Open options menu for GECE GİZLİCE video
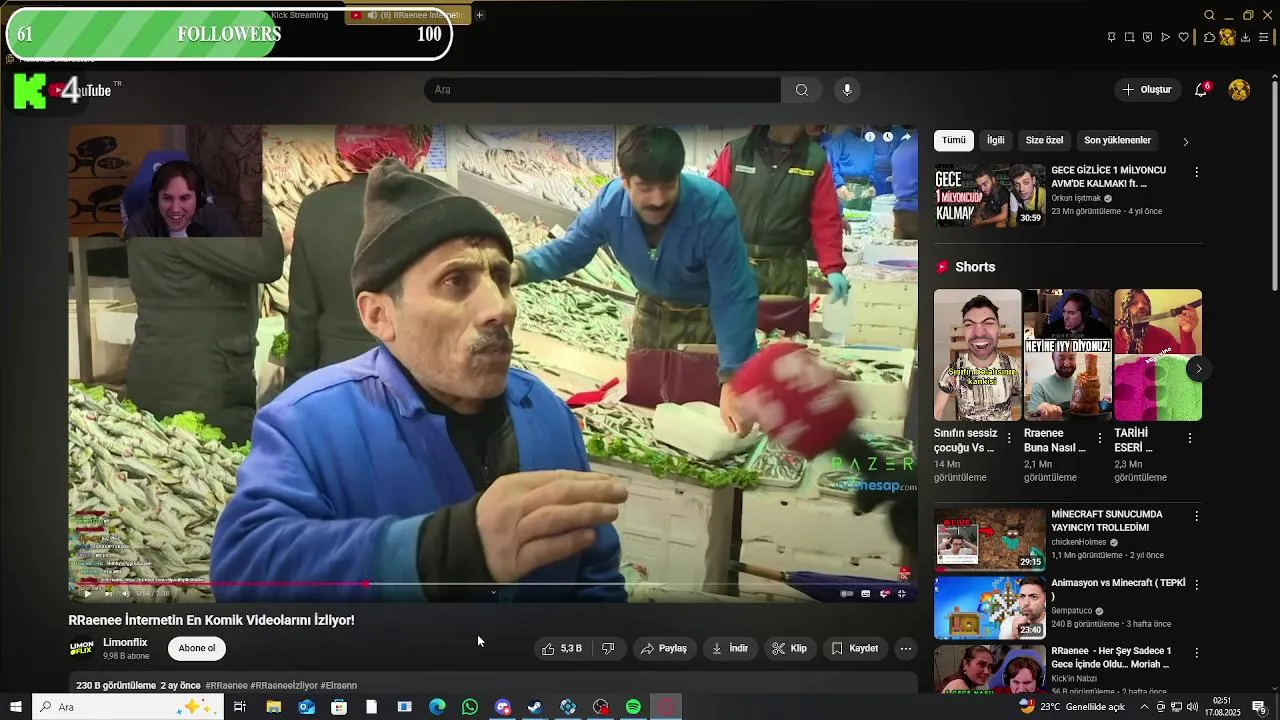 click(1196, 173)
